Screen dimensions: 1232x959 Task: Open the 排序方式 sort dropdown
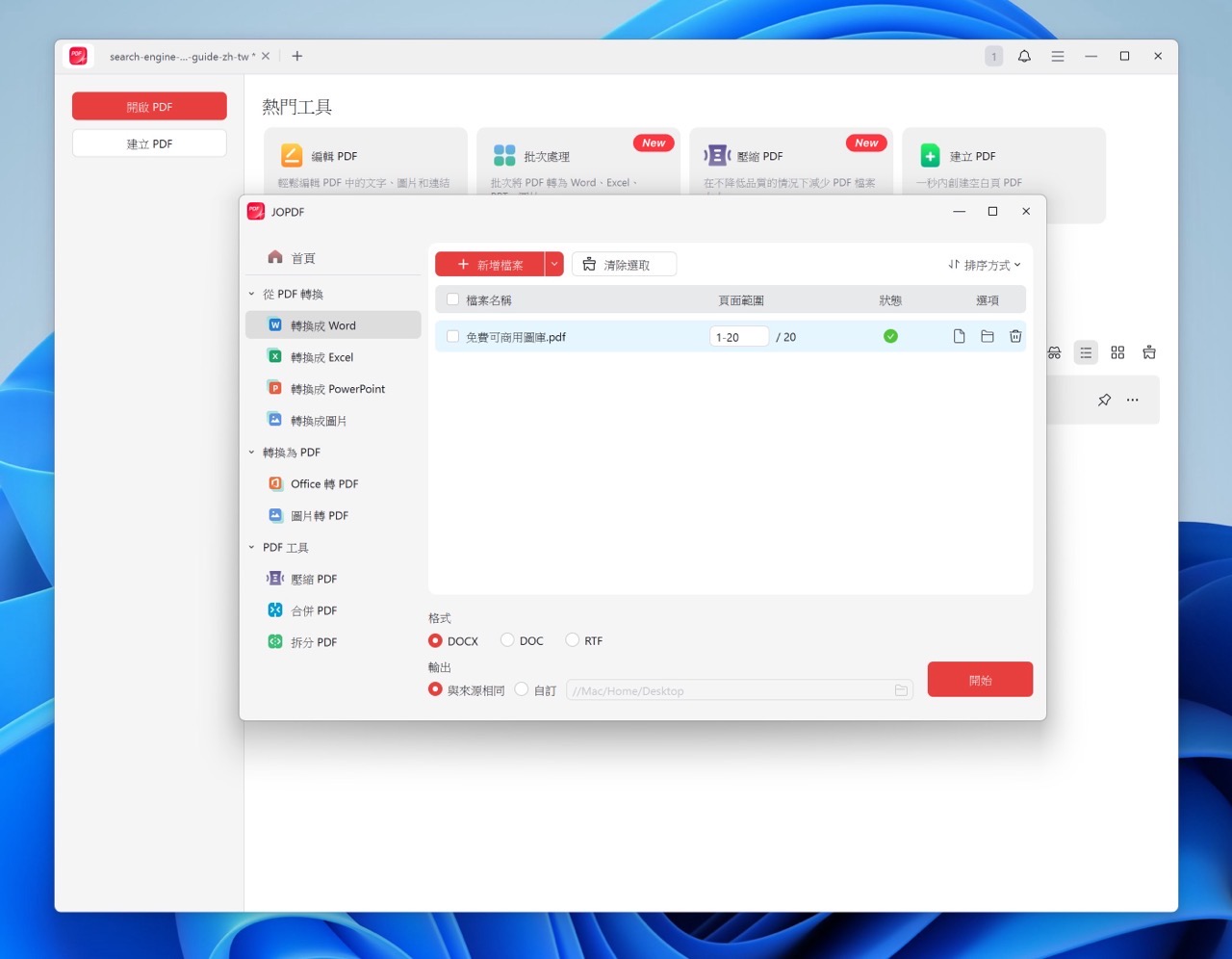coord(984,265)
